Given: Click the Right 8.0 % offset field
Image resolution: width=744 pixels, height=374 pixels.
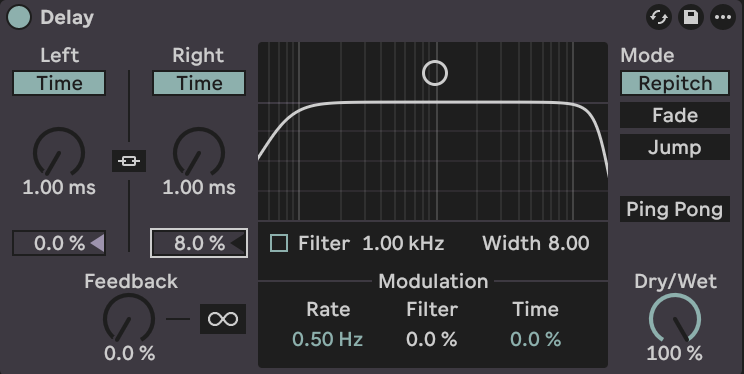Looking at the screenshot, I should coord(199,243).
